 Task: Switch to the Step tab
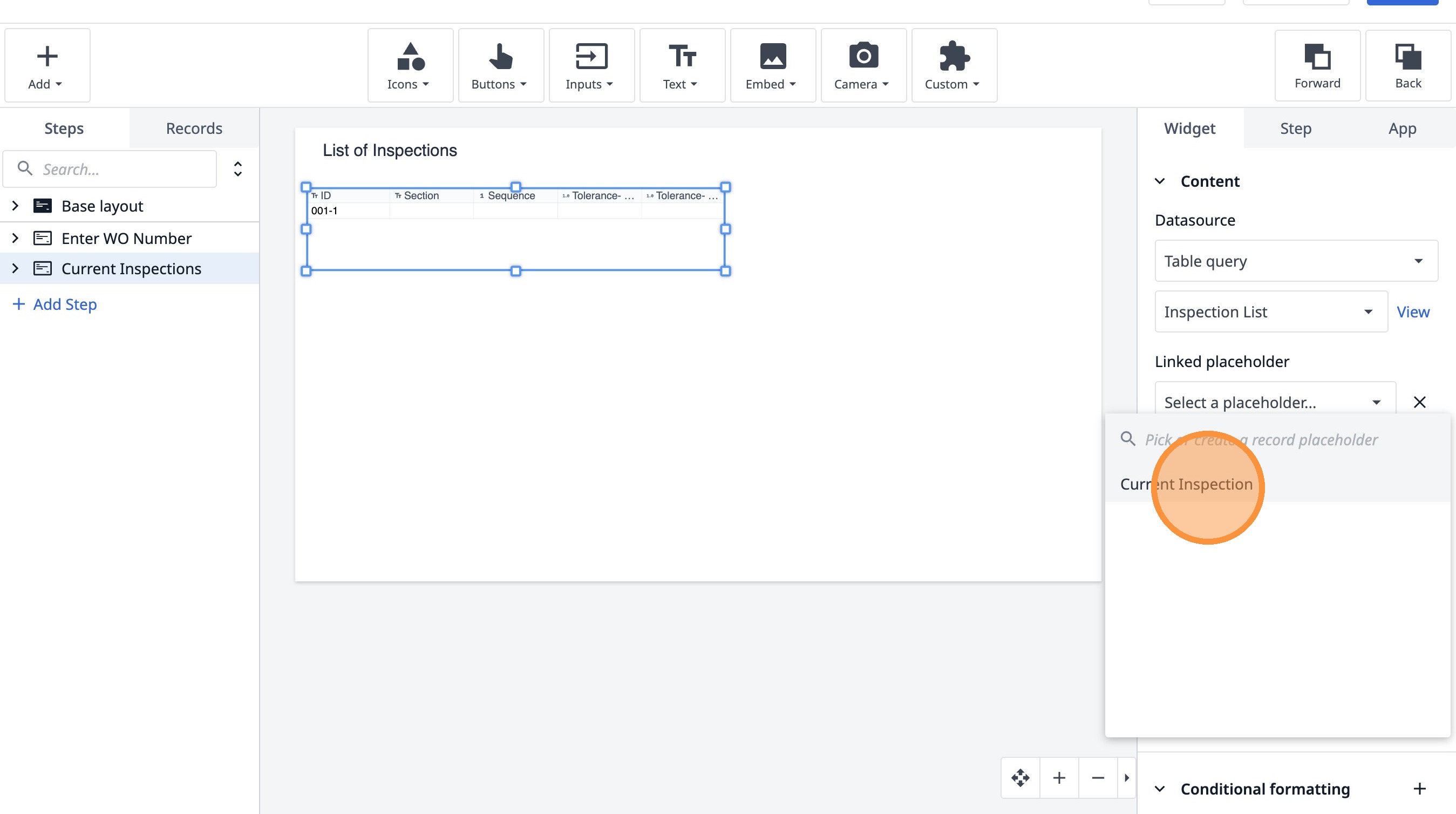tap(1295, 128)
